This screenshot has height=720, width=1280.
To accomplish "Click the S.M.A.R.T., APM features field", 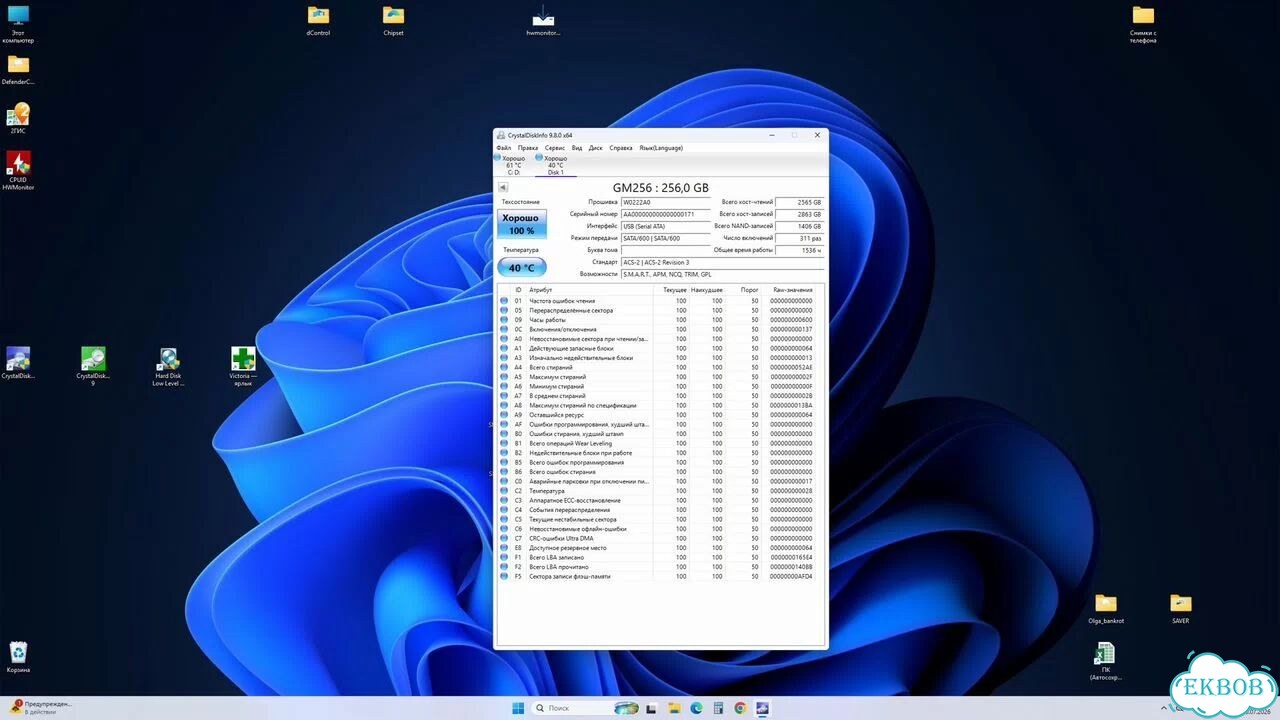I will point(722,274).
